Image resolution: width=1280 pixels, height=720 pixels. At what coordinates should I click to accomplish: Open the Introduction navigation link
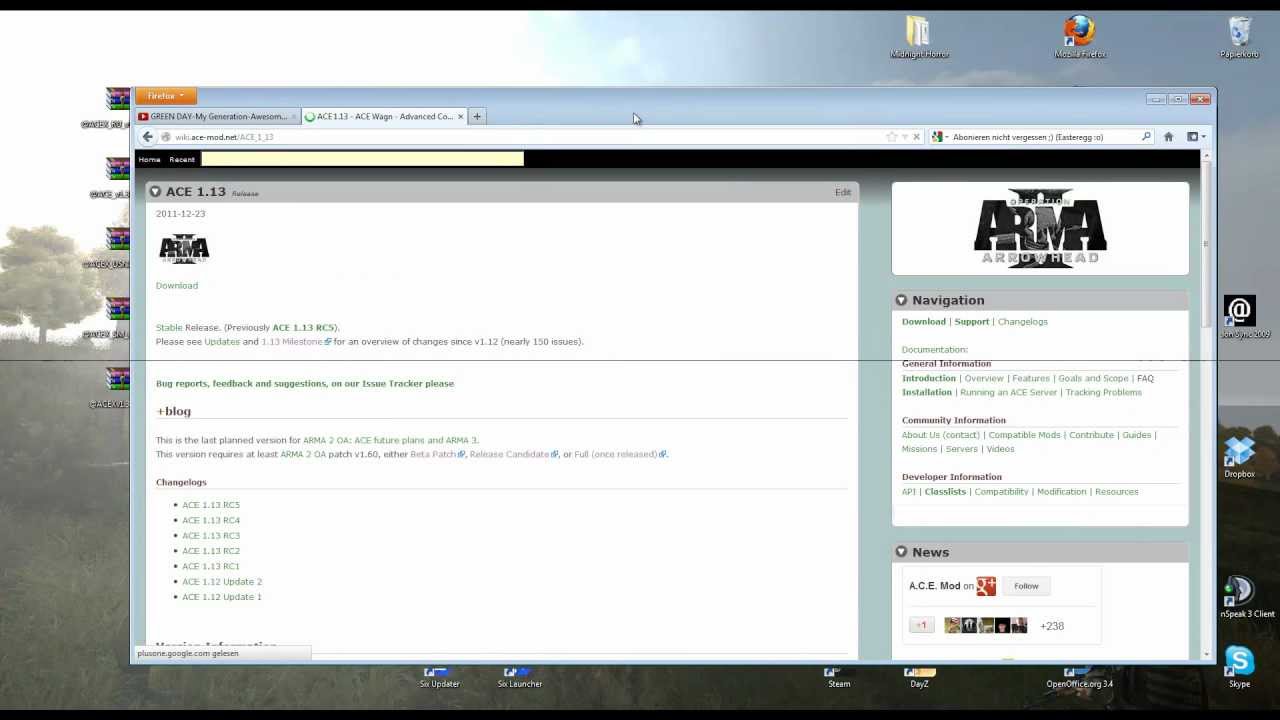point(929,379)
